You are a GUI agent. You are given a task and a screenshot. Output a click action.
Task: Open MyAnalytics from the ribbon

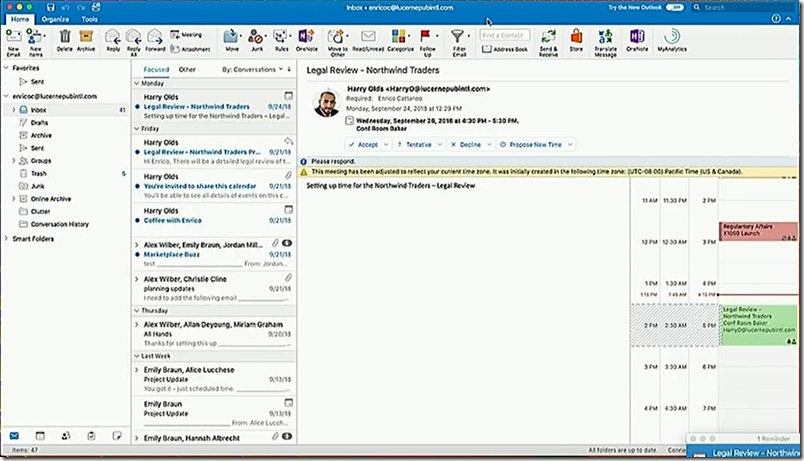click(672, 41)
